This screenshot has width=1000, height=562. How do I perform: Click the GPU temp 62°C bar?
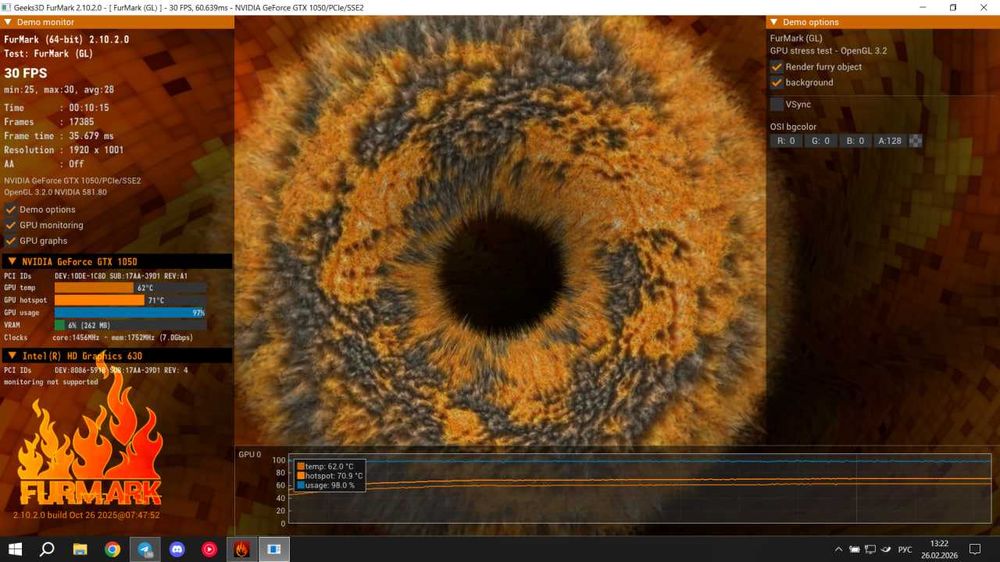(130, 288)
